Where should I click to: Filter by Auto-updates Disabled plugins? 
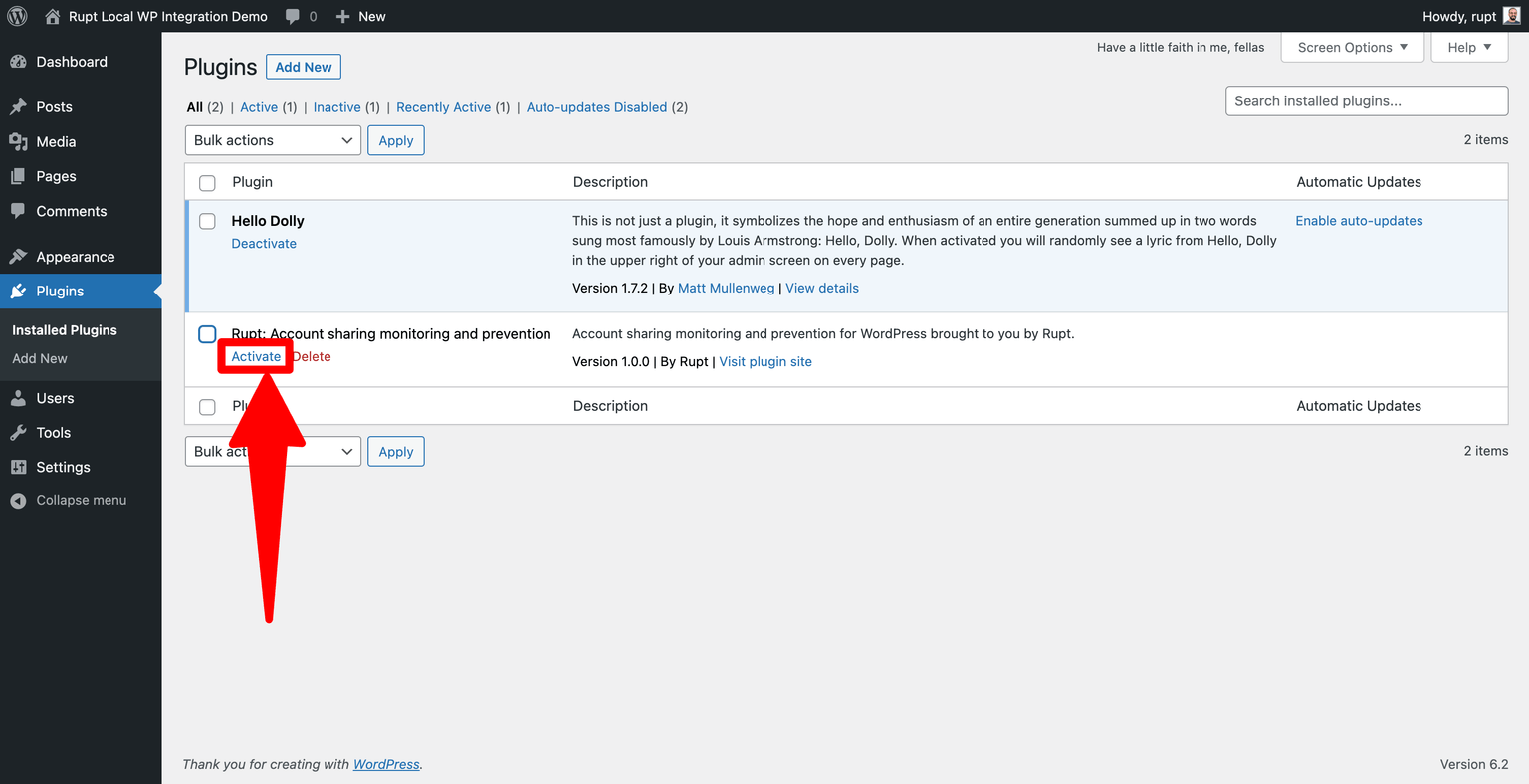pyautogui.click(x=596, y=107)
